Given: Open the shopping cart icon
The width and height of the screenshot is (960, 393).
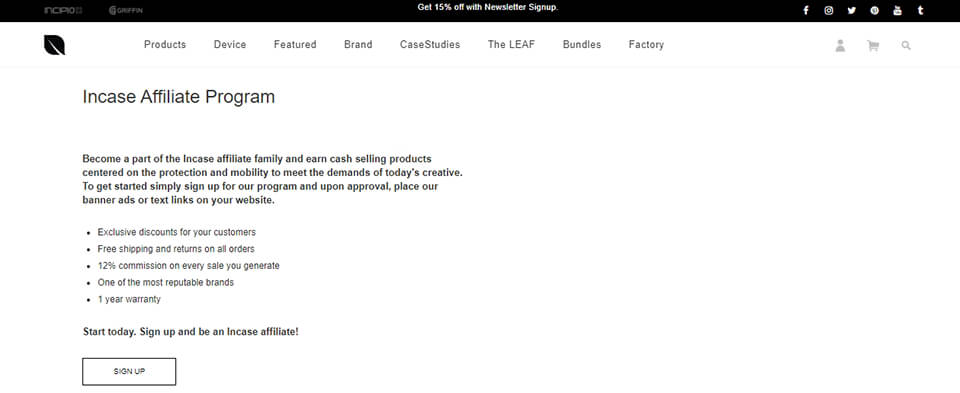Looking at the screenshot, I should click(873, 45).
